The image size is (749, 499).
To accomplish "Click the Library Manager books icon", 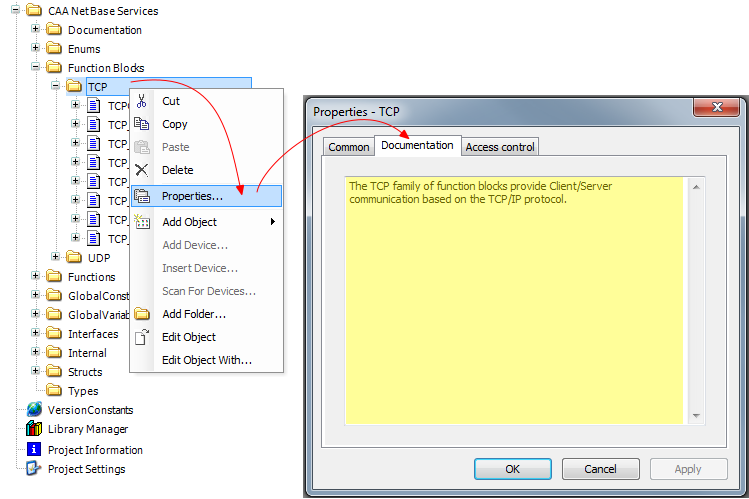I will point(34,429).
